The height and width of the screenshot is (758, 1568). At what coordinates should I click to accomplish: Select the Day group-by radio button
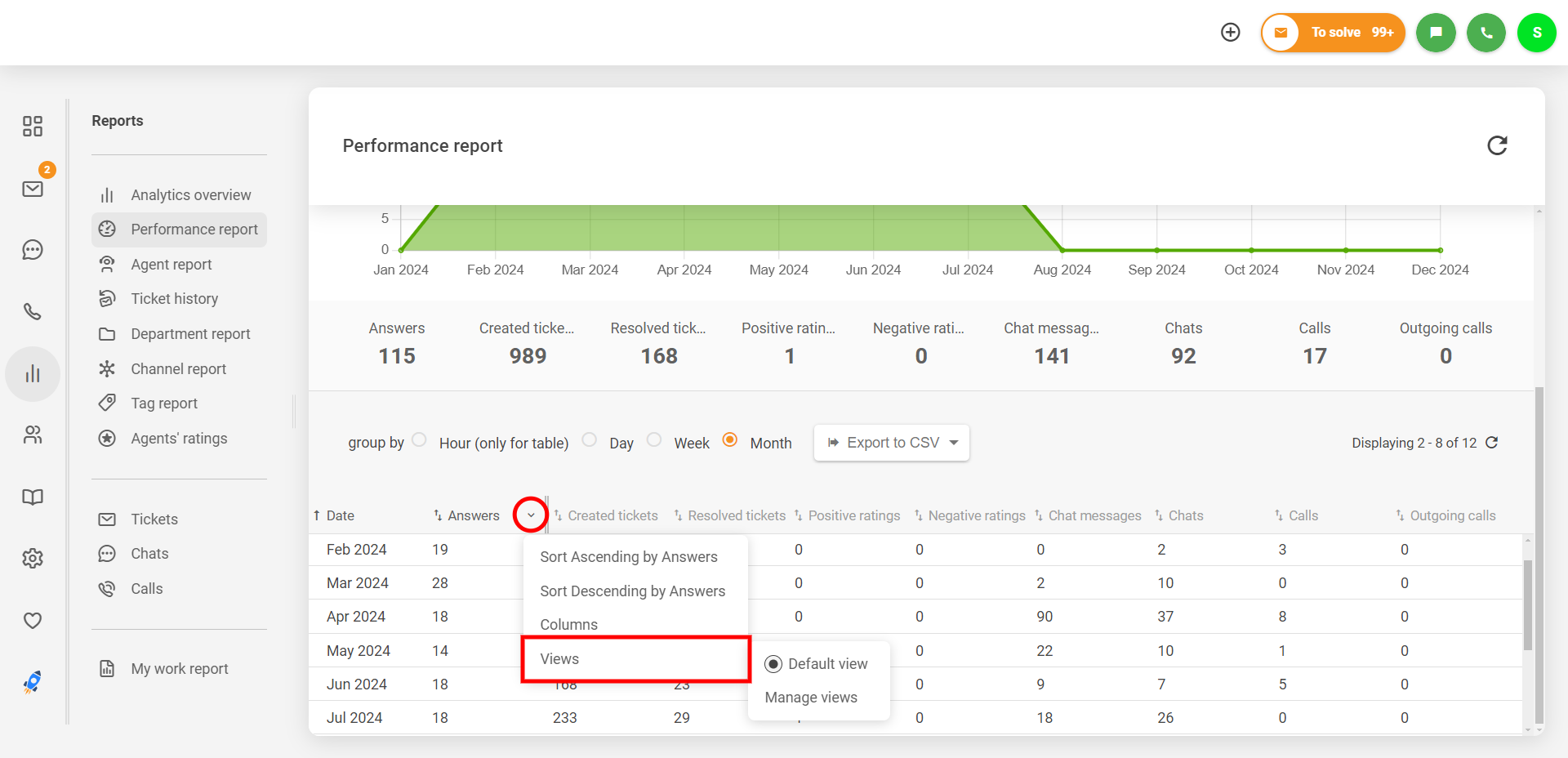coord(590,440)
